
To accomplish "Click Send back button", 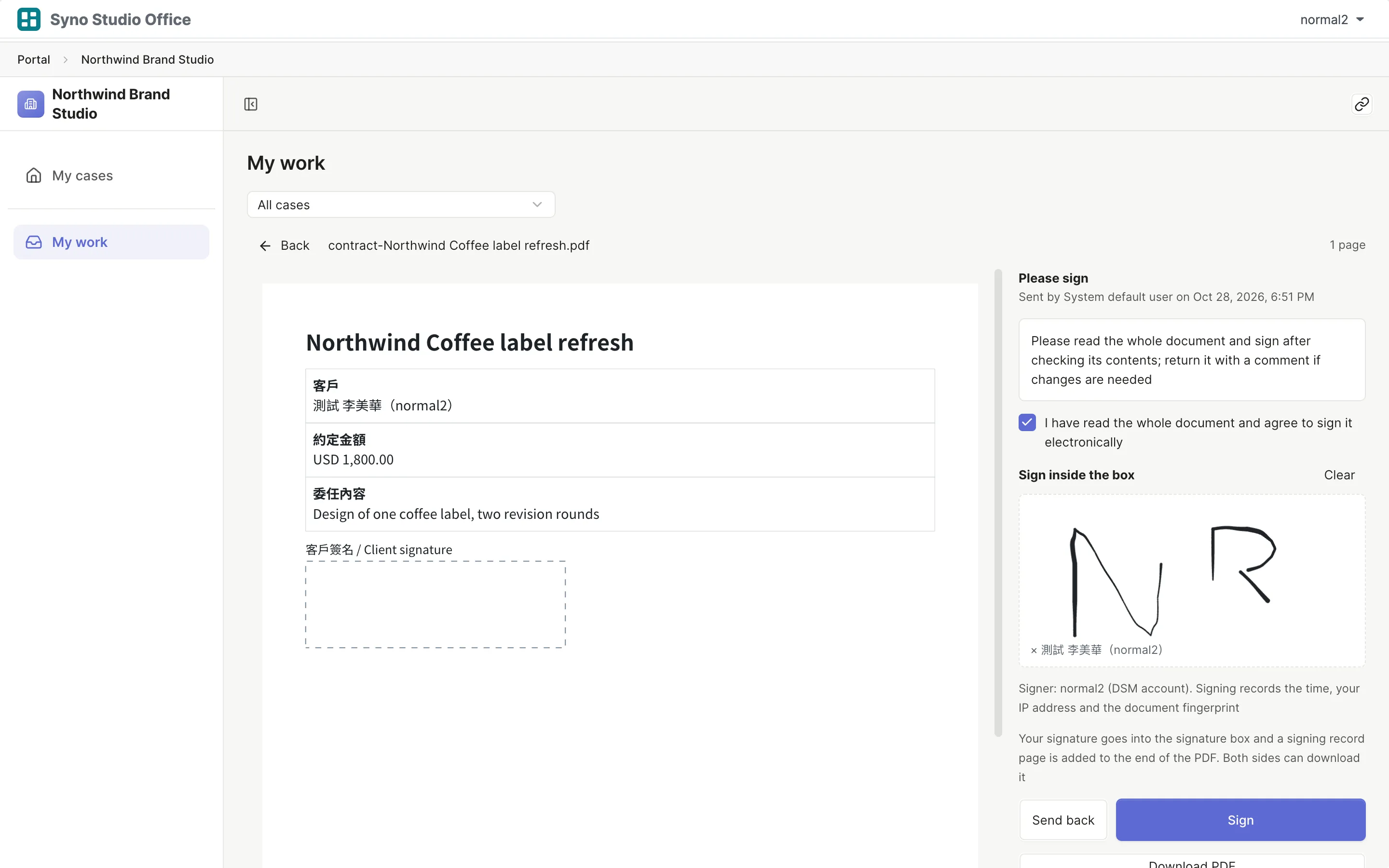I will pyautogui.click(x=1063, y=820).
